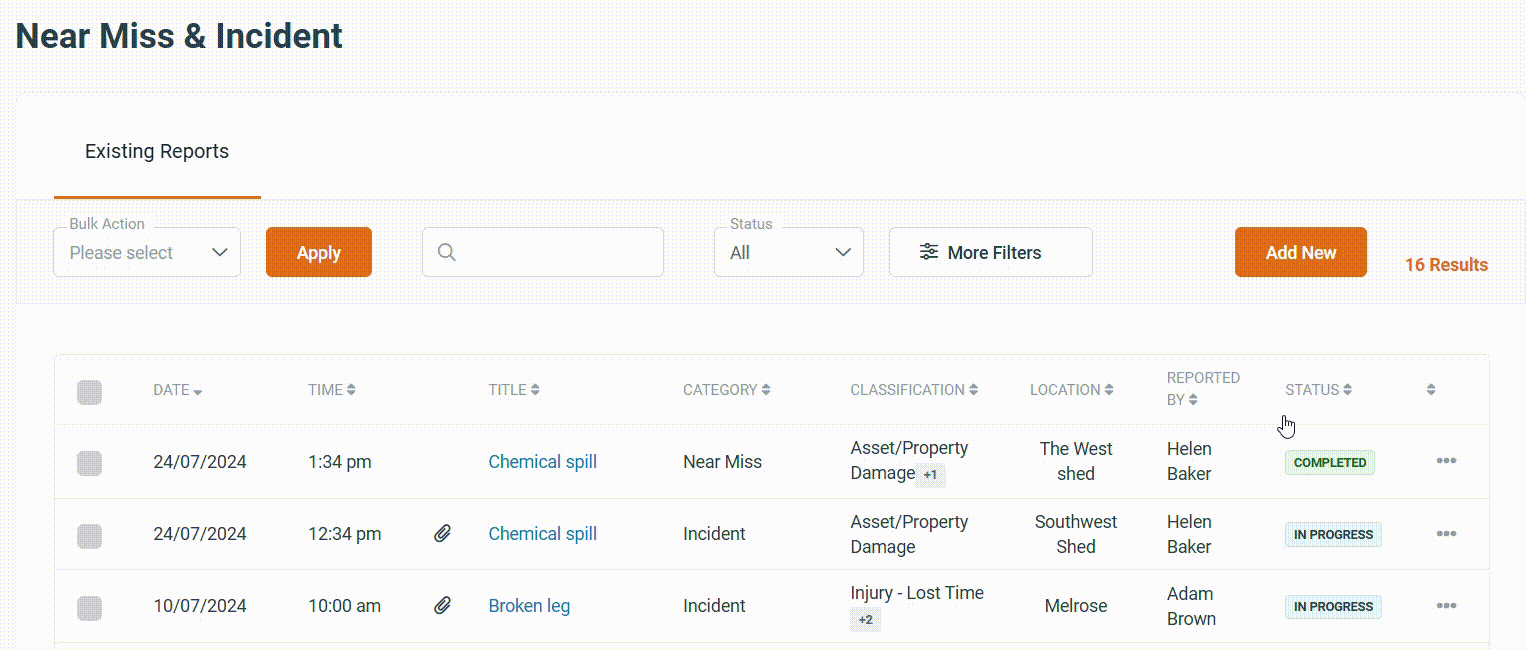This screenshot has height=650, width=1526.
Task: Check the box for 1:34 pm Chemical spill
Action: [90, 463]
